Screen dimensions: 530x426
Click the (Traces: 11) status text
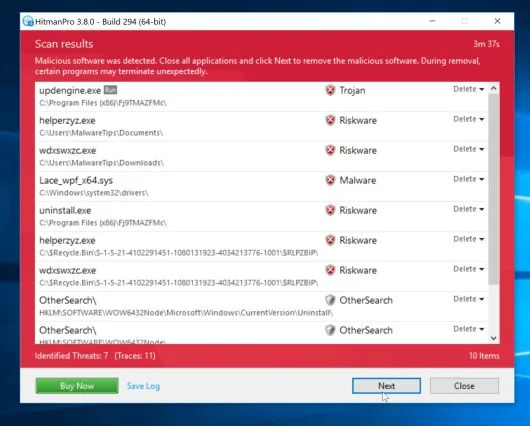pyautogui.click(x=135, y=356)
